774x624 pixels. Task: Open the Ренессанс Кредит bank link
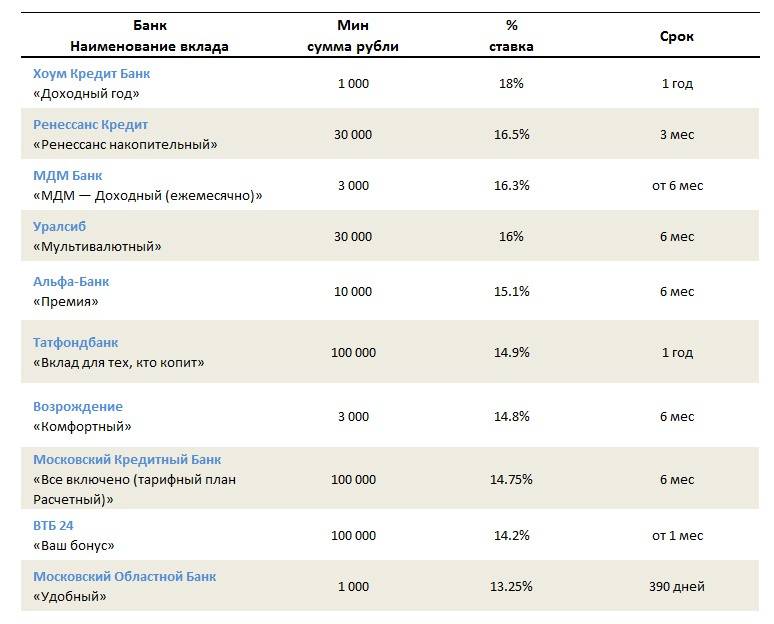90,125
